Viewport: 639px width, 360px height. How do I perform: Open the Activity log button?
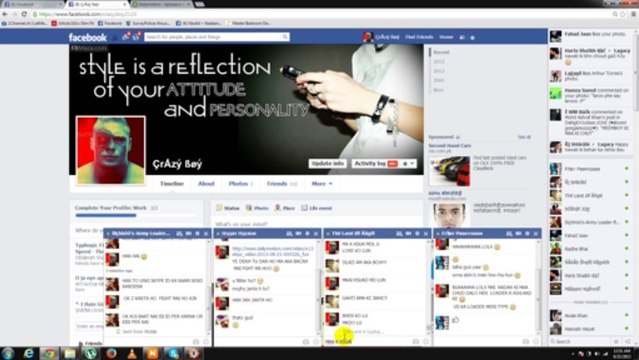375,163
